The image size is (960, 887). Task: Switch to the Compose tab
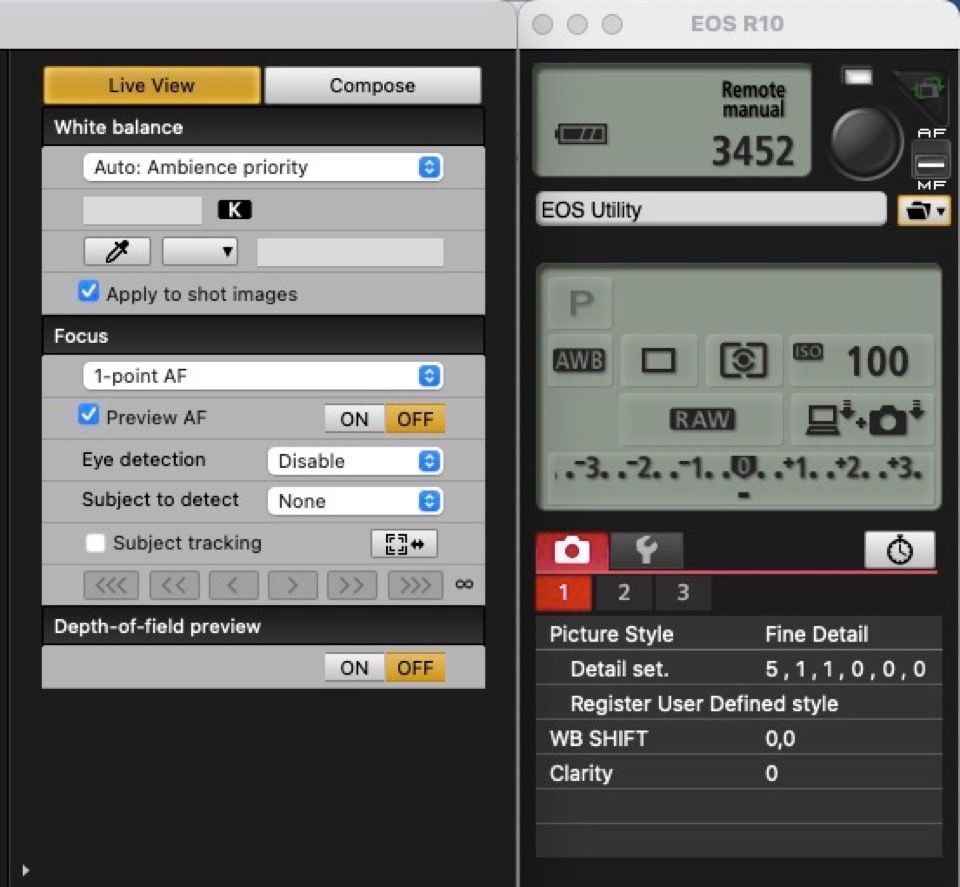[372, 85]
